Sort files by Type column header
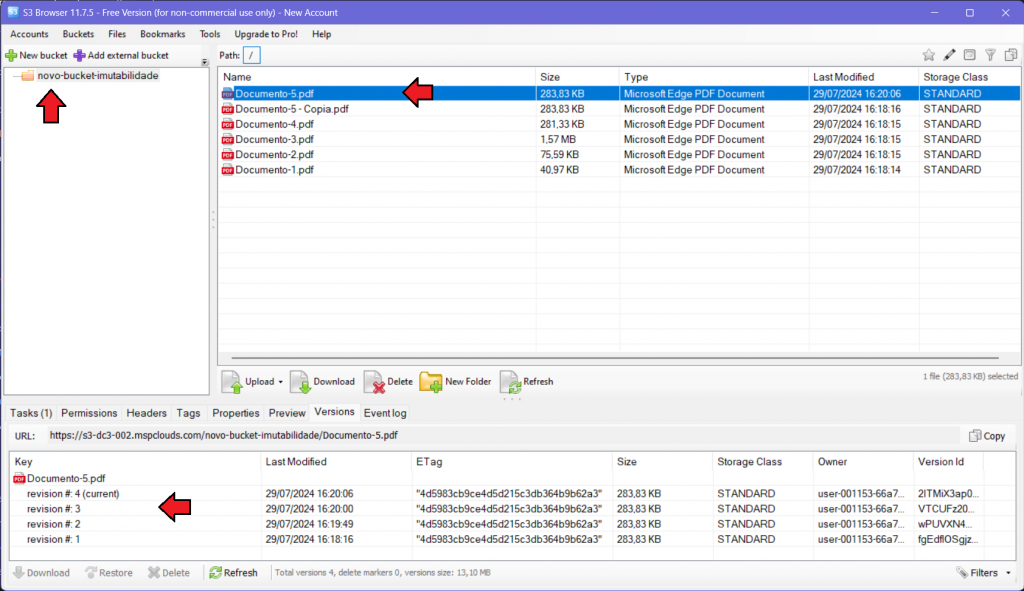Image resolution: width=1024 pixels, height=591 pixels. point(714,77)
